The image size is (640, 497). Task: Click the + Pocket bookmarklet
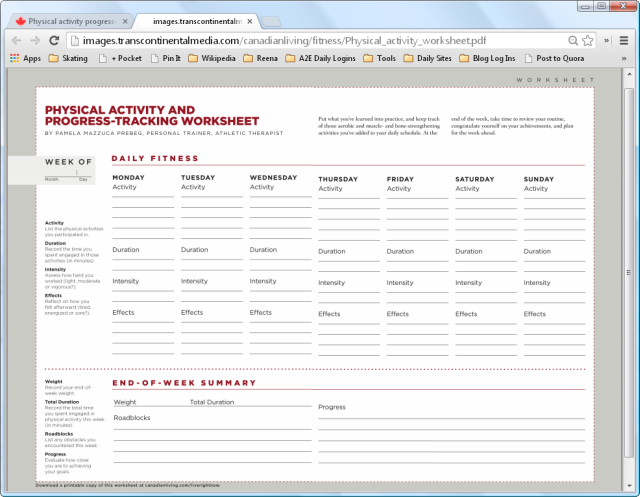click(120, 58)
